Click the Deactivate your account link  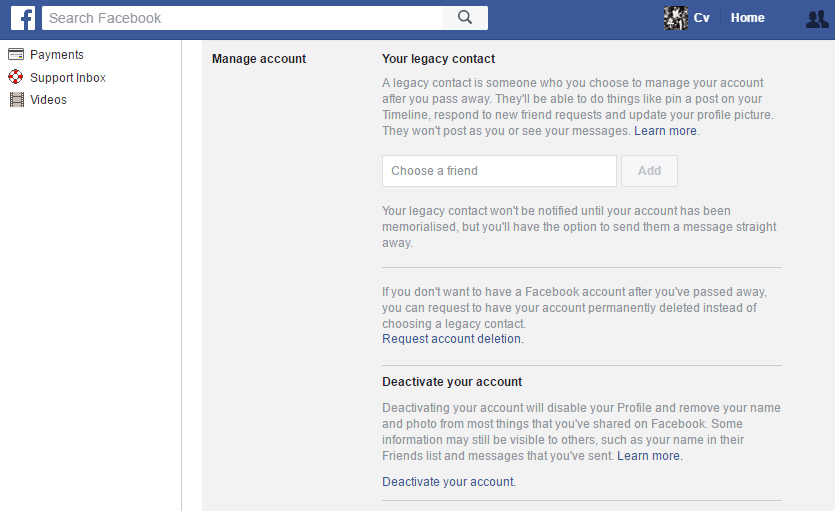[x=448, y=482]
